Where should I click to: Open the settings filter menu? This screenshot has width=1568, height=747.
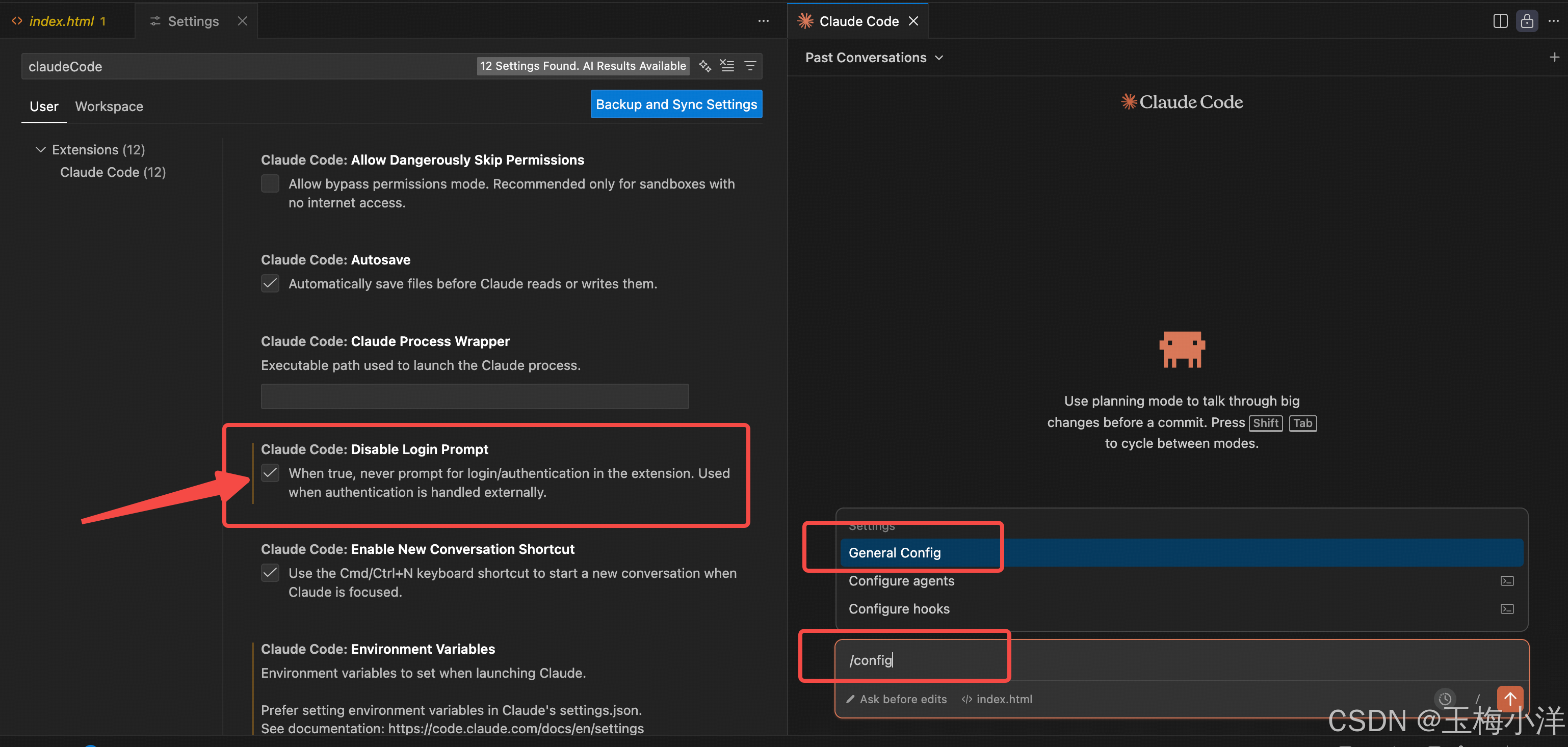click(x=750, y=66)
